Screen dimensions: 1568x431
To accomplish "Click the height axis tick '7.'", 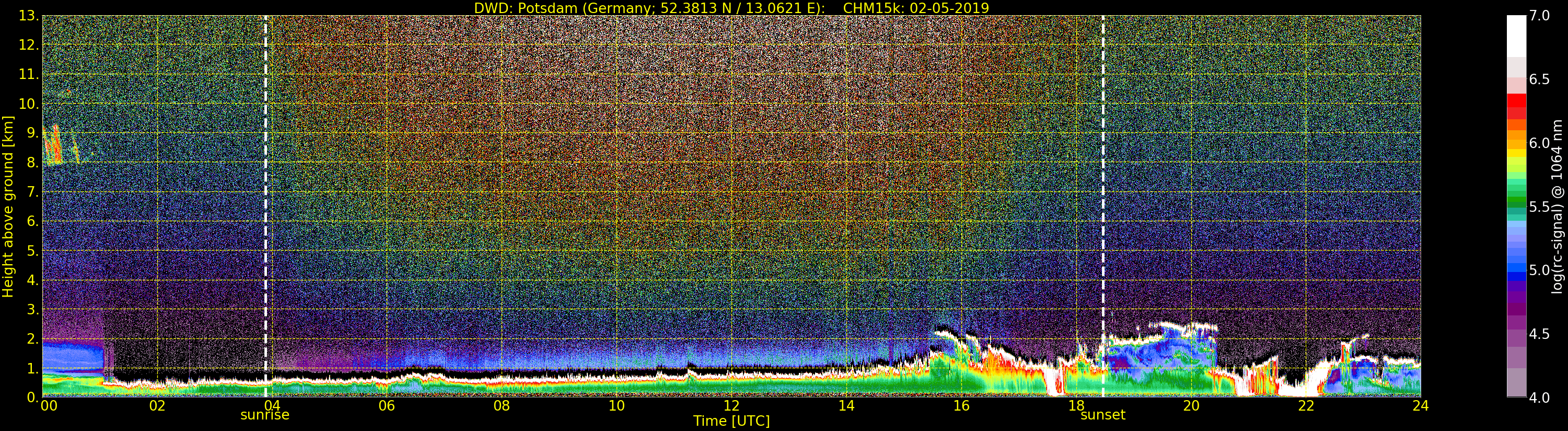I will (32, 192).
